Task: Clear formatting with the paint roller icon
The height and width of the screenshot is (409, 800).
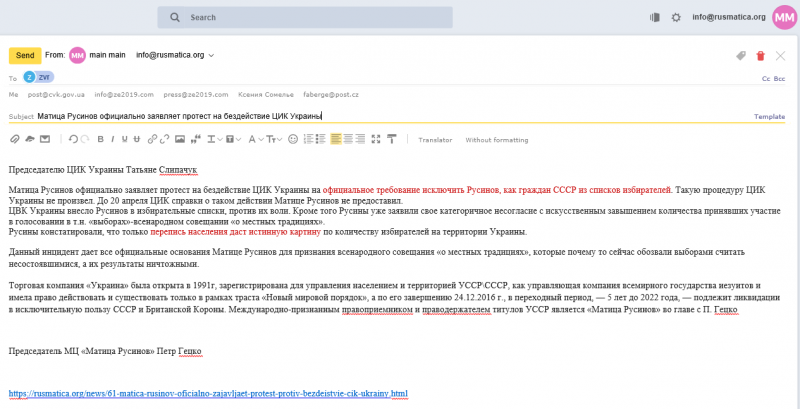Action: coord(392,139)
